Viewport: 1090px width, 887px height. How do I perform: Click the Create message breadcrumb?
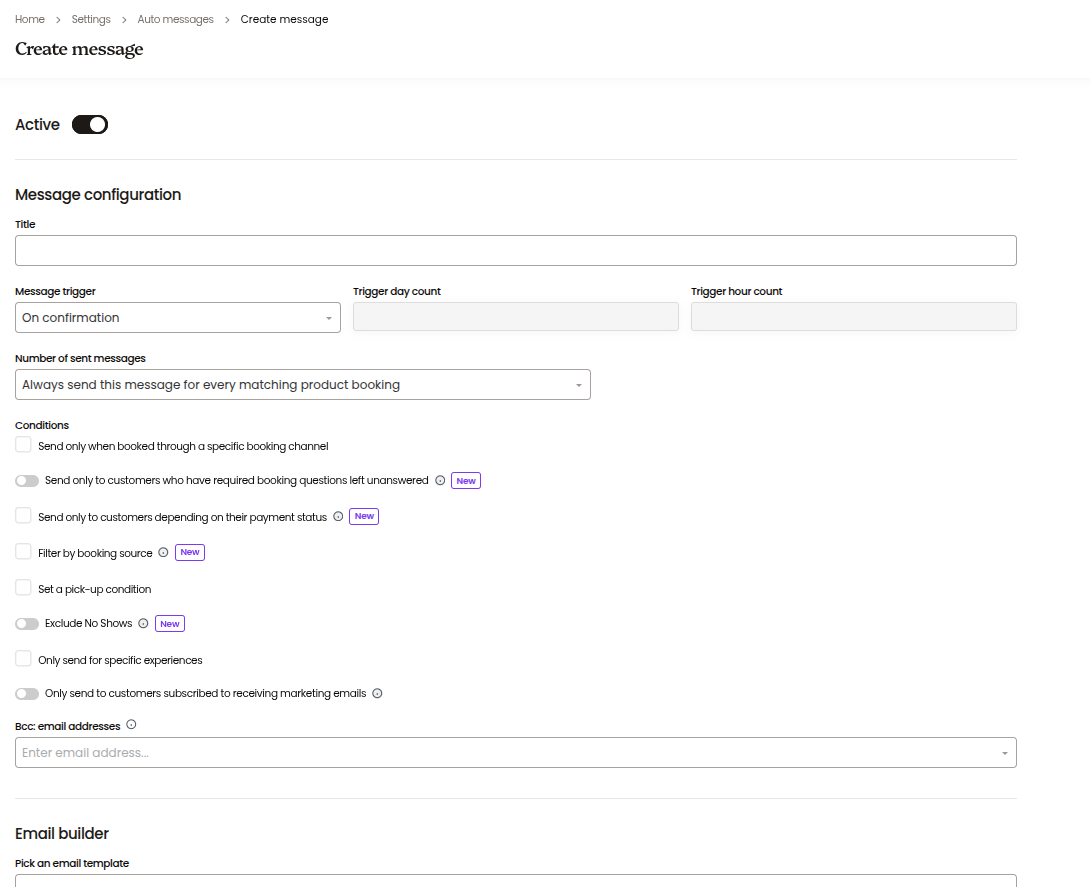pos(284,19)
